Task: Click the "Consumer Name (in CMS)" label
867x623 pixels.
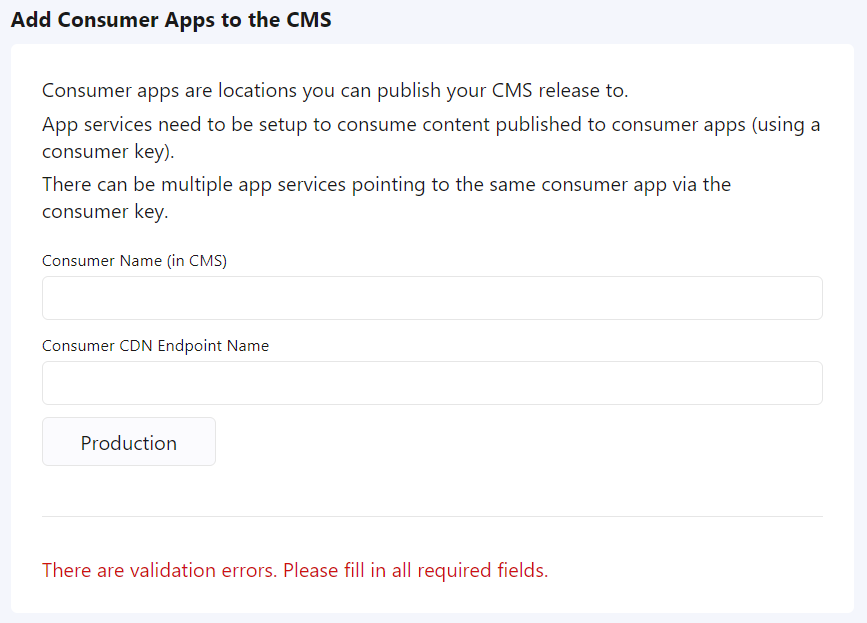Action: click(x=134, y=261)
